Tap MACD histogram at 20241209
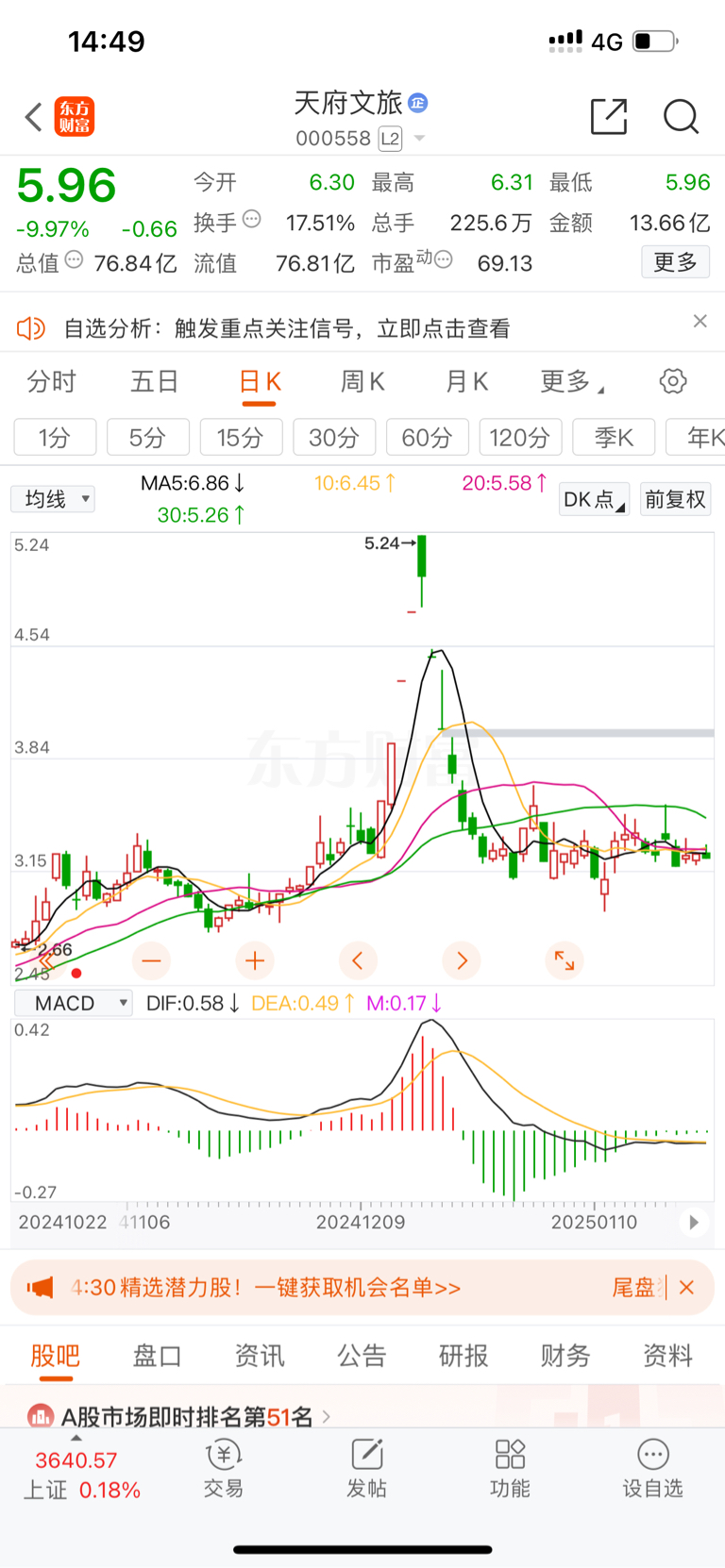 click(361, 1121)
